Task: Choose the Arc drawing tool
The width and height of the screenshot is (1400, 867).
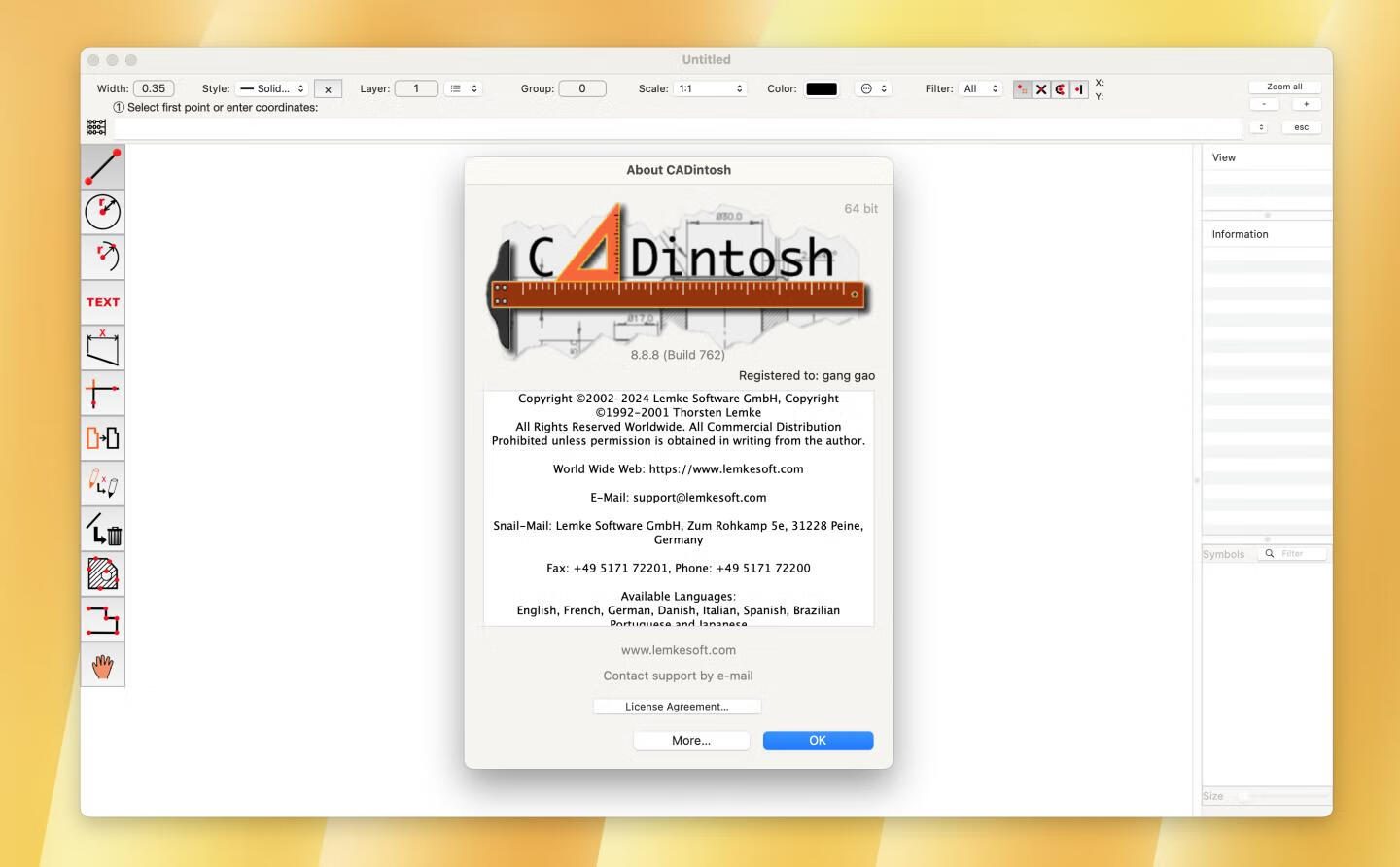Action: click(102, 258)
